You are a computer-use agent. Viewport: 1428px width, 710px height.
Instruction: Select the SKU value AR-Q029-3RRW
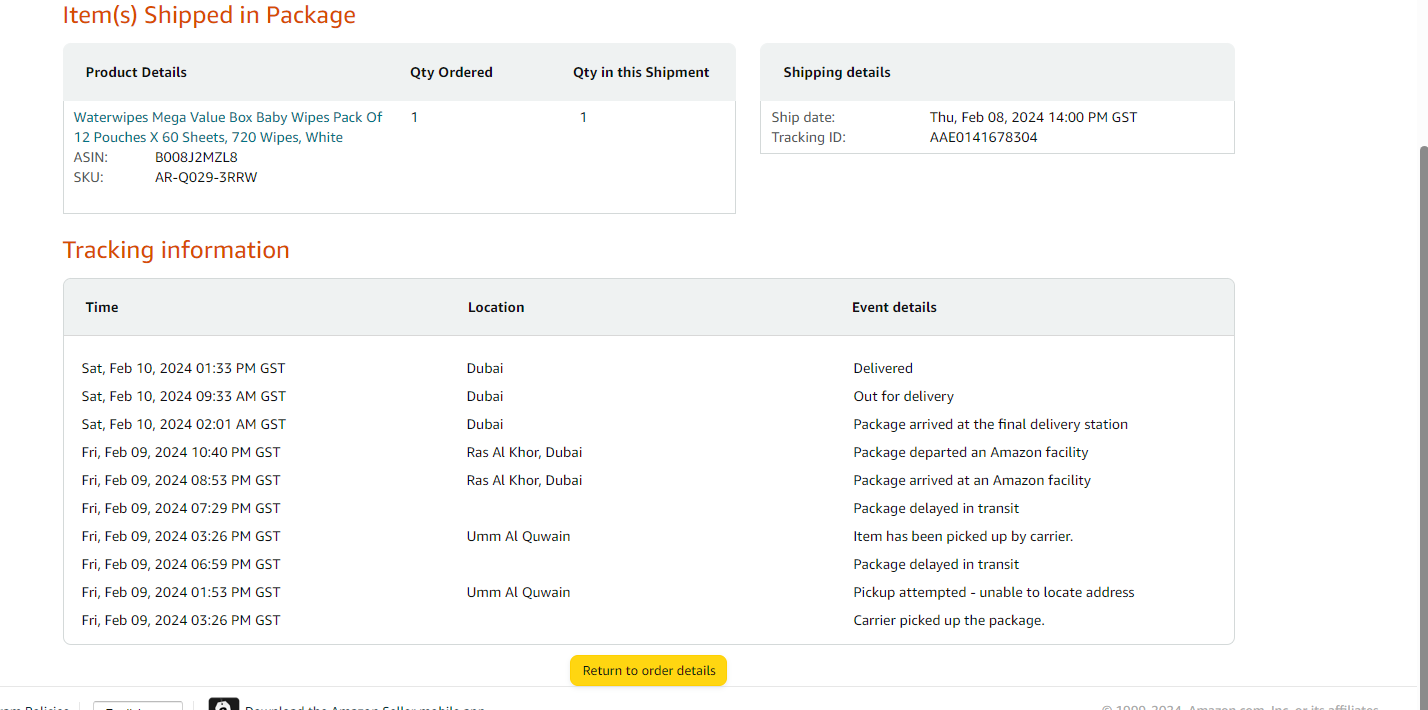[x=206, y=177]
